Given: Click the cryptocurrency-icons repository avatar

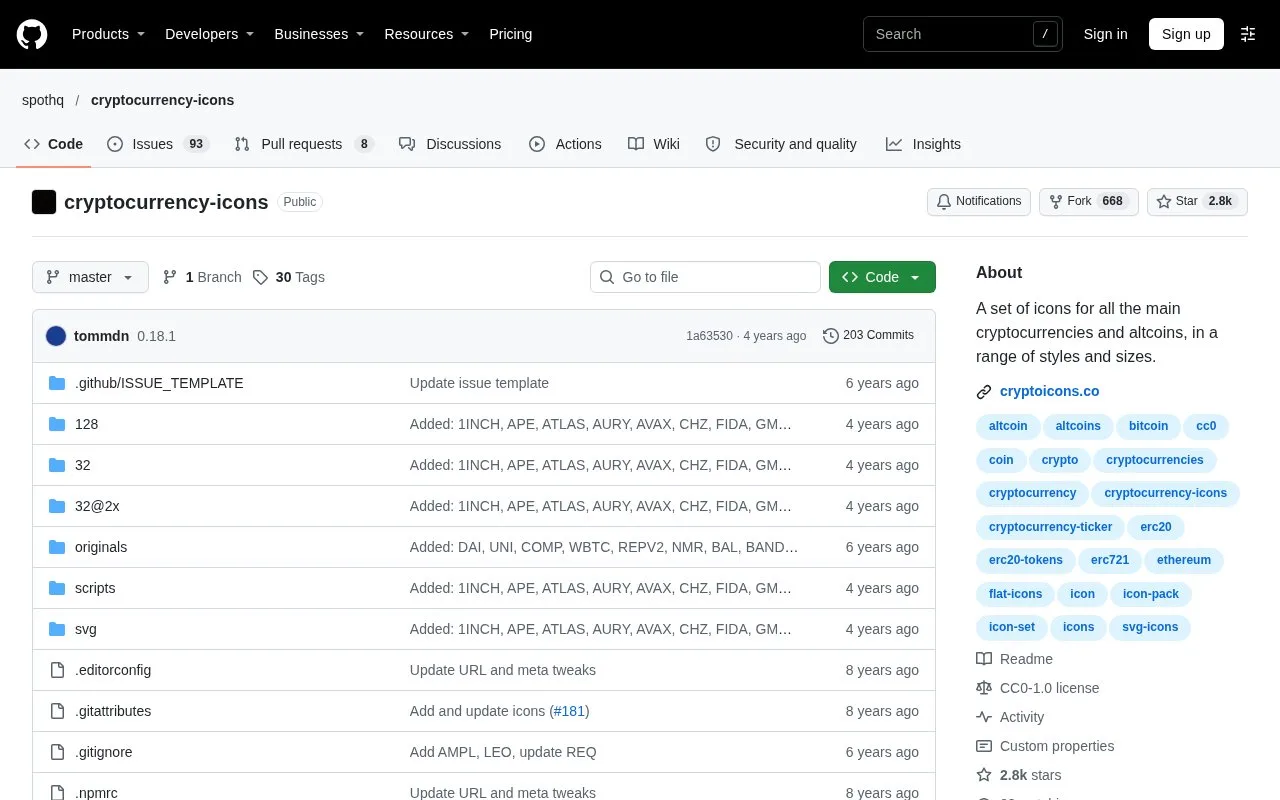Looking at the screenshot, I should (44, 202).
